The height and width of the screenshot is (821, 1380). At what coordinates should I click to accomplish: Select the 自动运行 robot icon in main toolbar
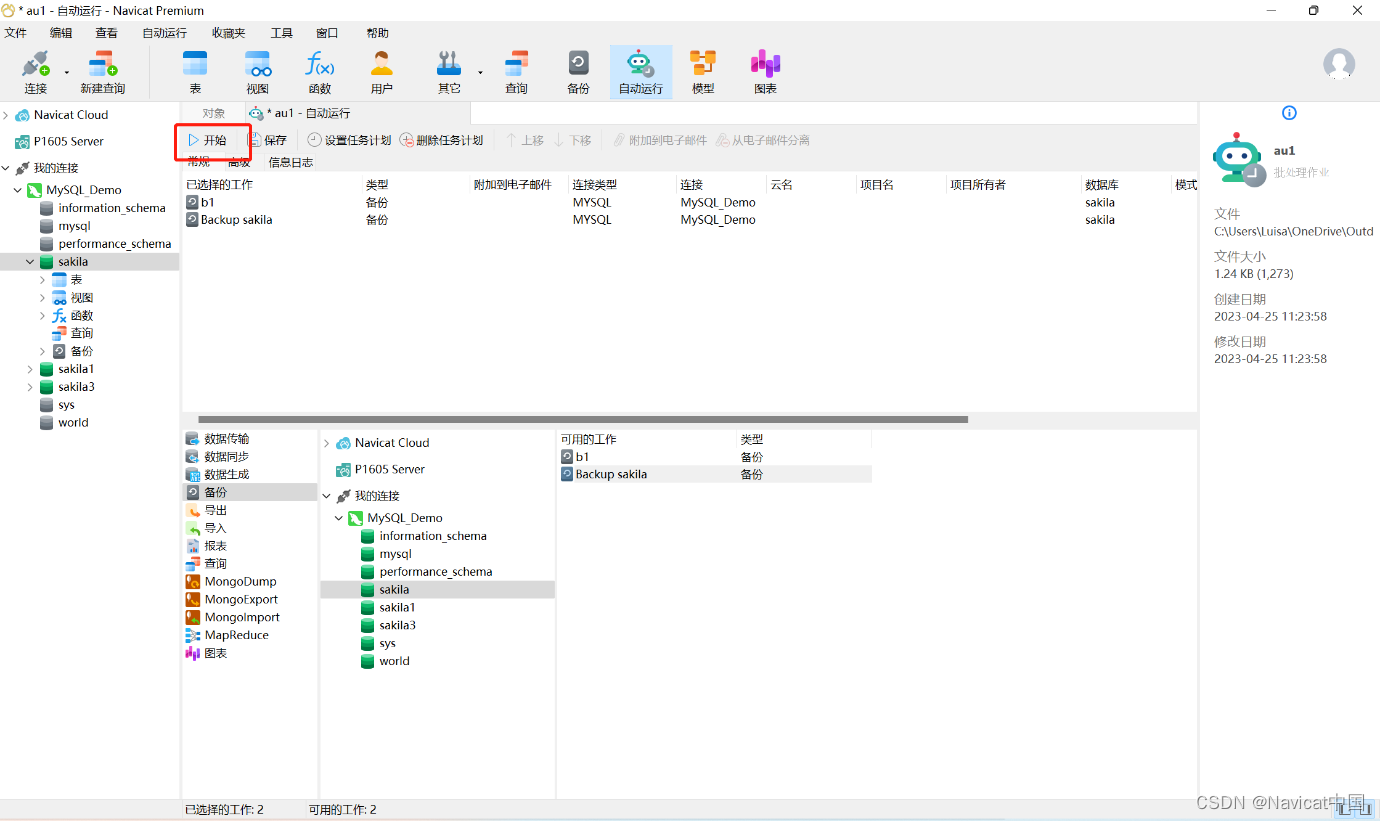[640, 72]
